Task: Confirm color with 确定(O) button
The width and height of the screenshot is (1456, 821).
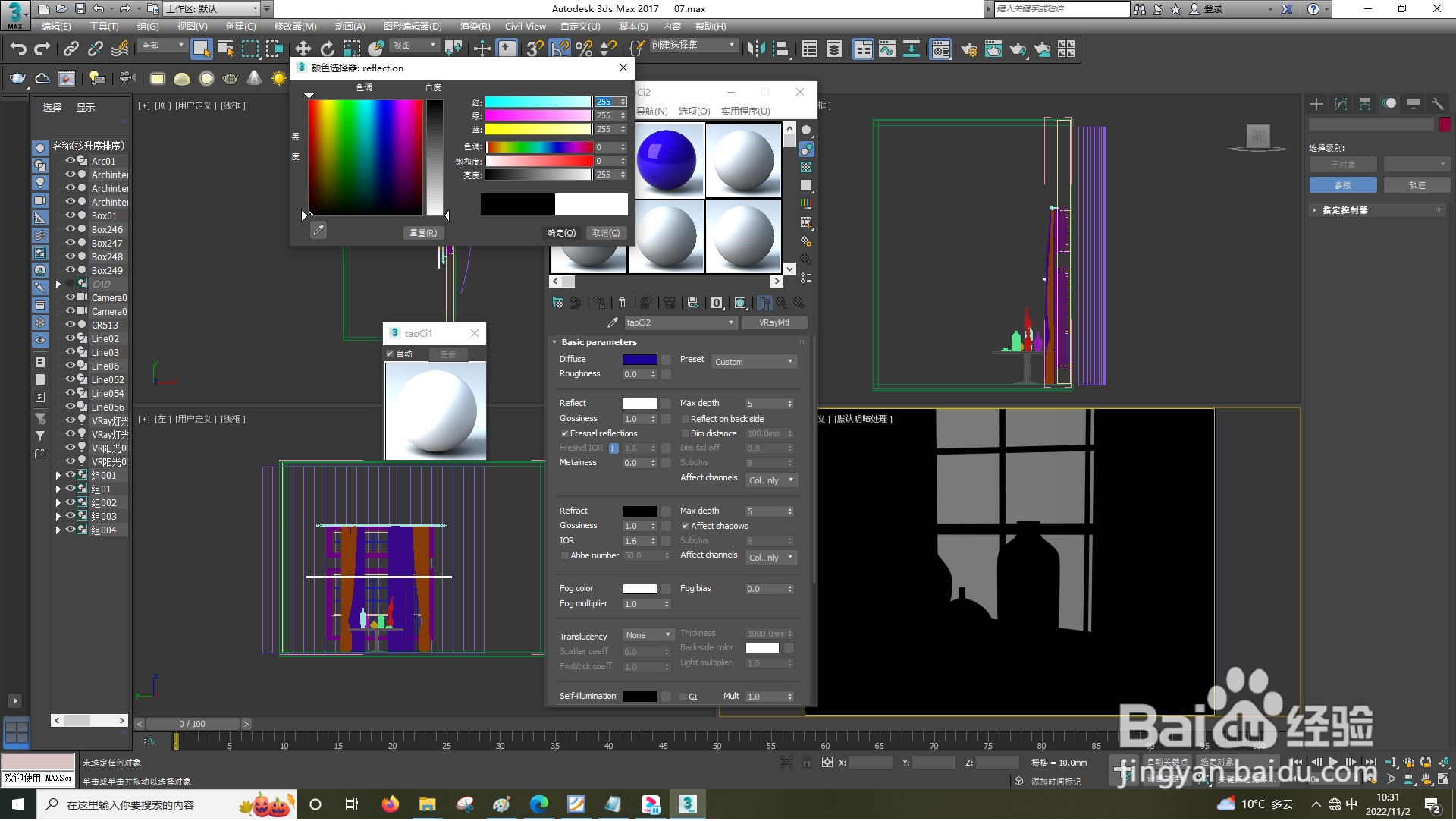Action: [x=562, y=234]
